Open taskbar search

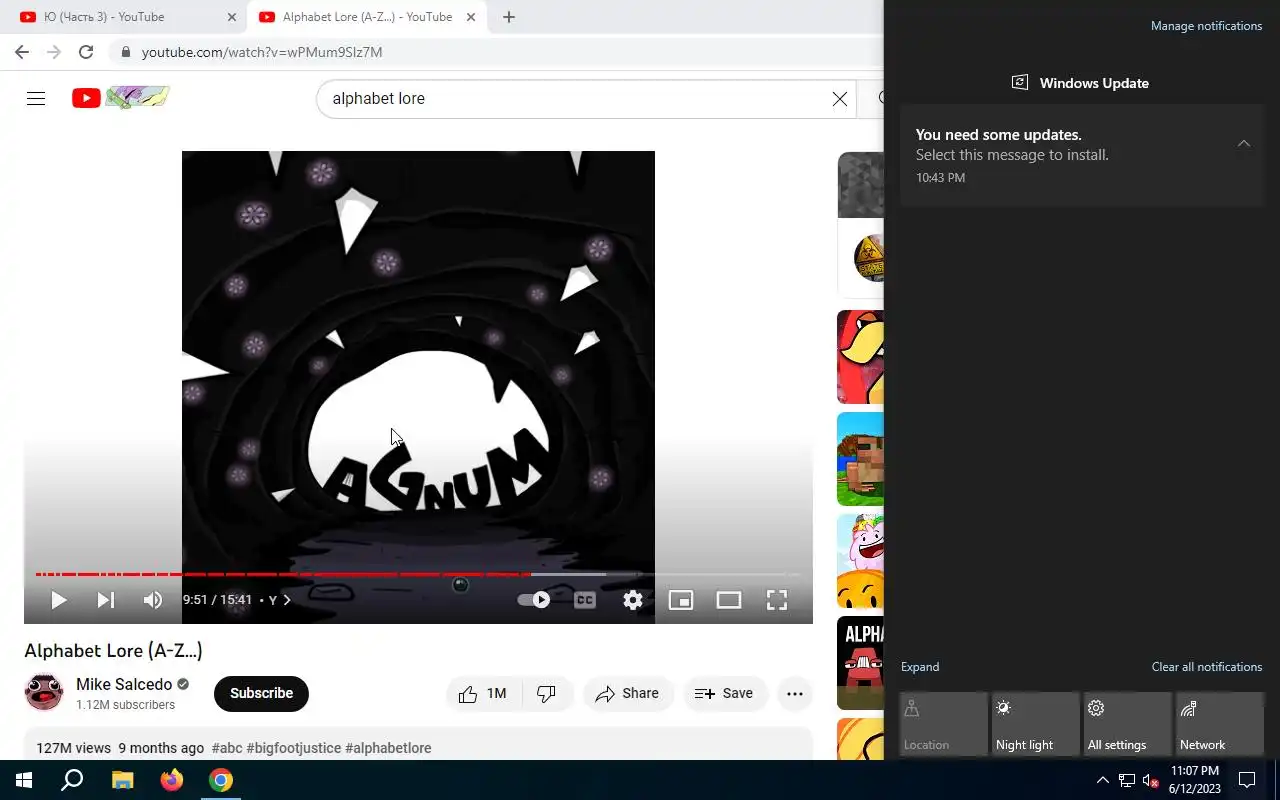point(72,780)
